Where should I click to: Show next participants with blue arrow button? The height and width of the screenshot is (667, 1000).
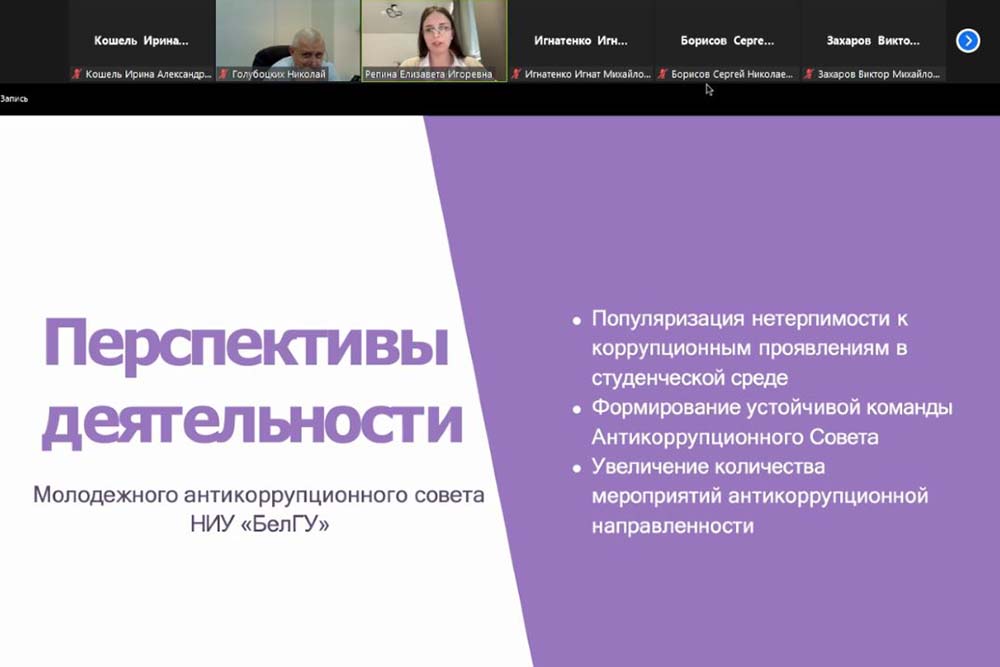click(967, 41)
